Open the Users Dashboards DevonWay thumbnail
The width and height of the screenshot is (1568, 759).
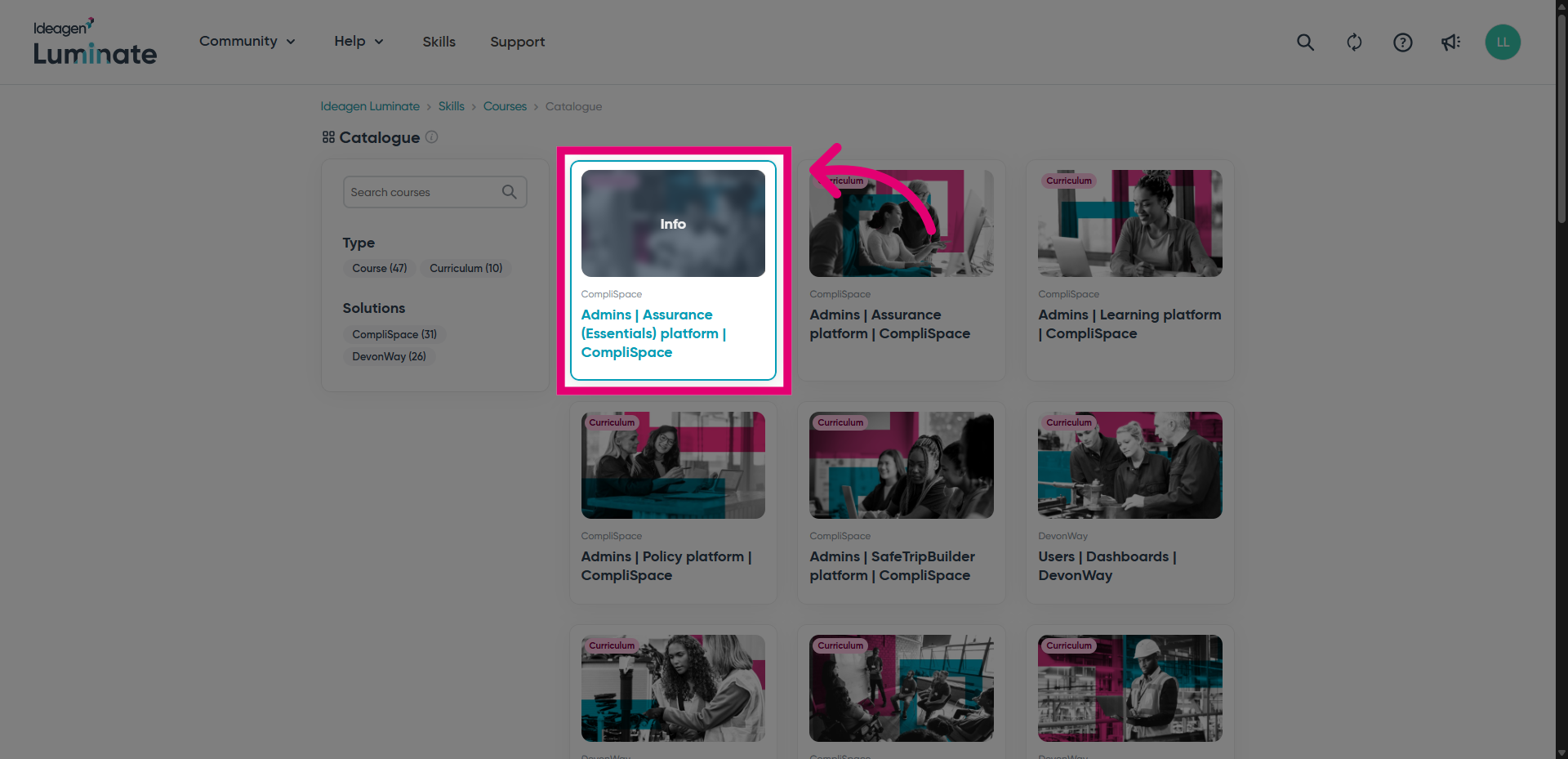[x=1129, y=465]
